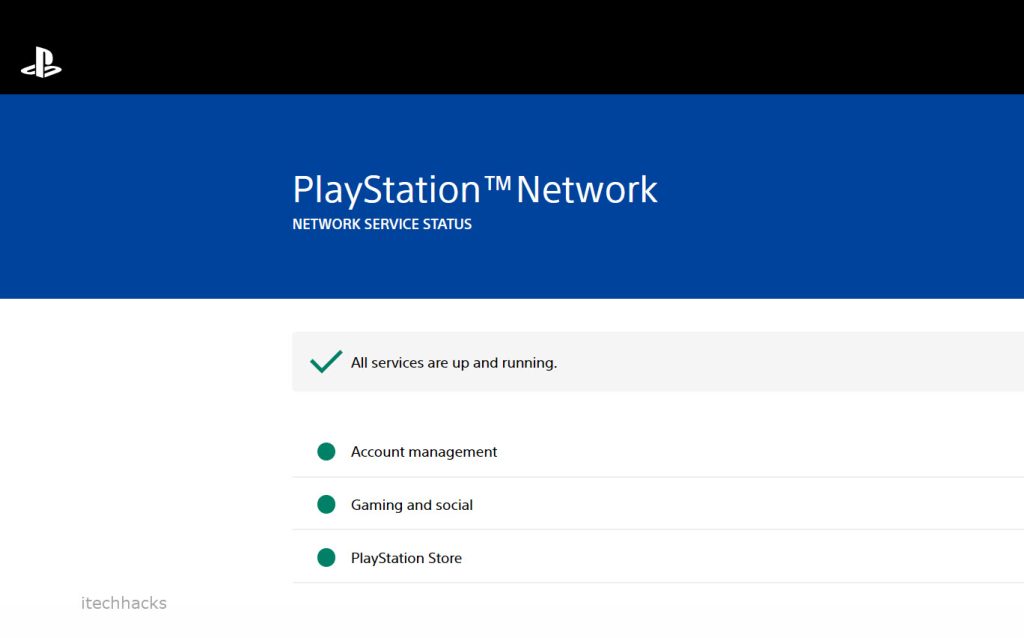Click the Network Service Status subtitle
The image size is (1024, 638).
[x=382, y=225]
